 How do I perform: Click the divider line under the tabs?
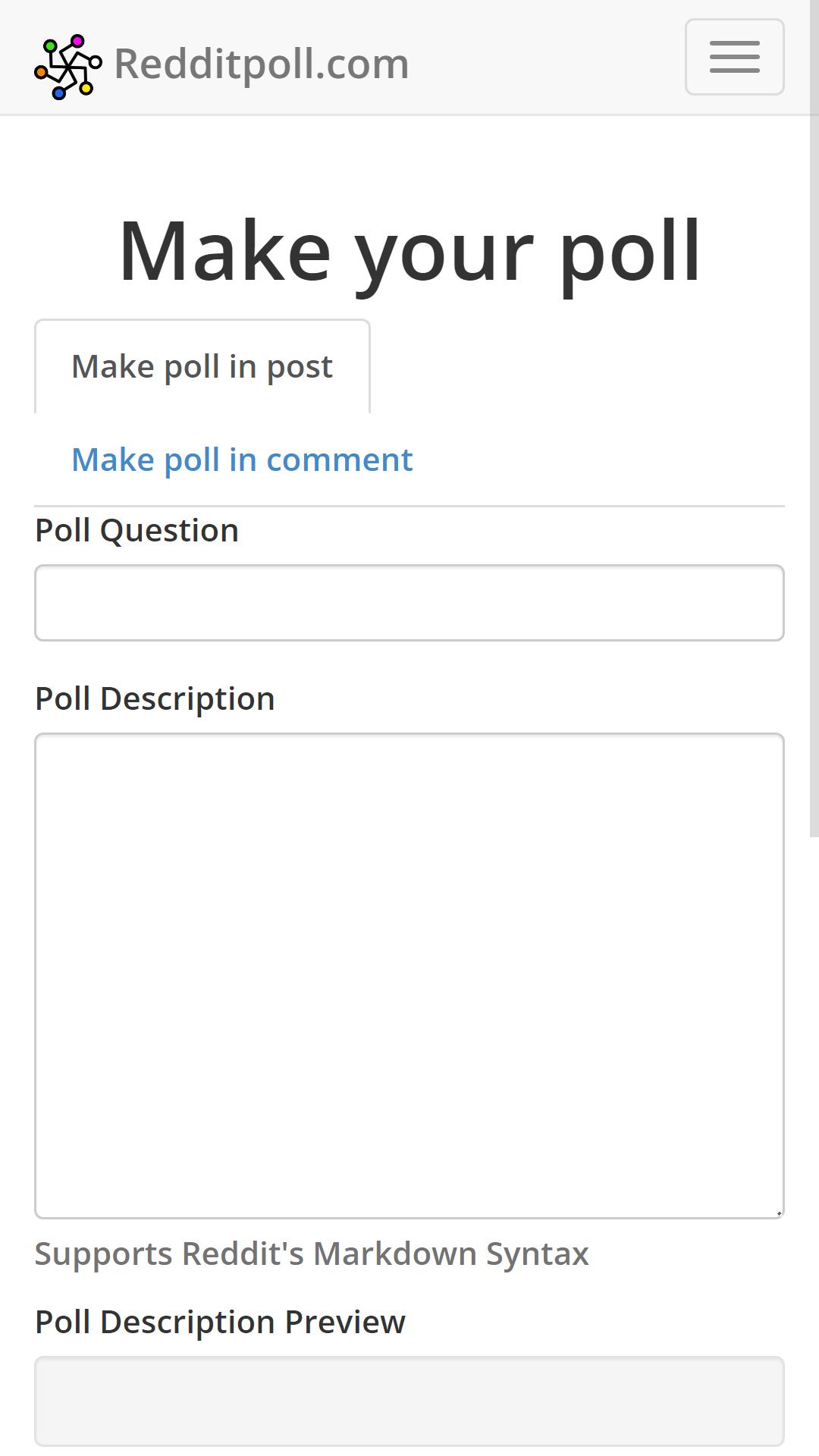pos(409,506)
